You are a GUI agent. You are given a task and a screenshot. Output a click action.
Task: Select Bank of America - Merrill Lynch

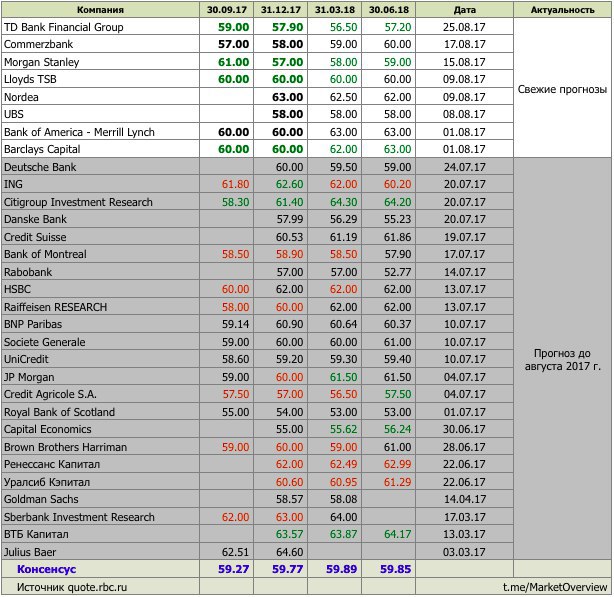pyautogui.click(x=79, y=132)
